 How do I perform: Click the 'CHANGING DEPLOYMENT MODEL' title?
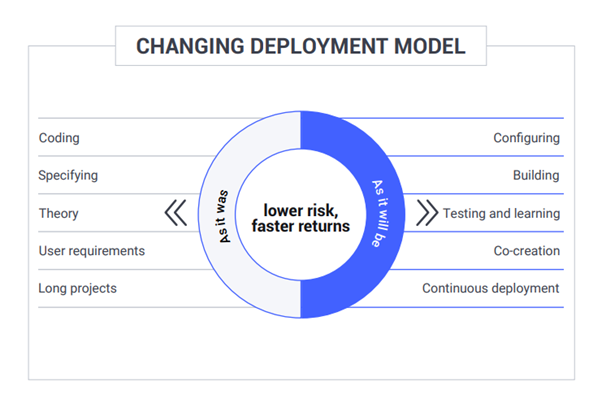coord(301,46)
